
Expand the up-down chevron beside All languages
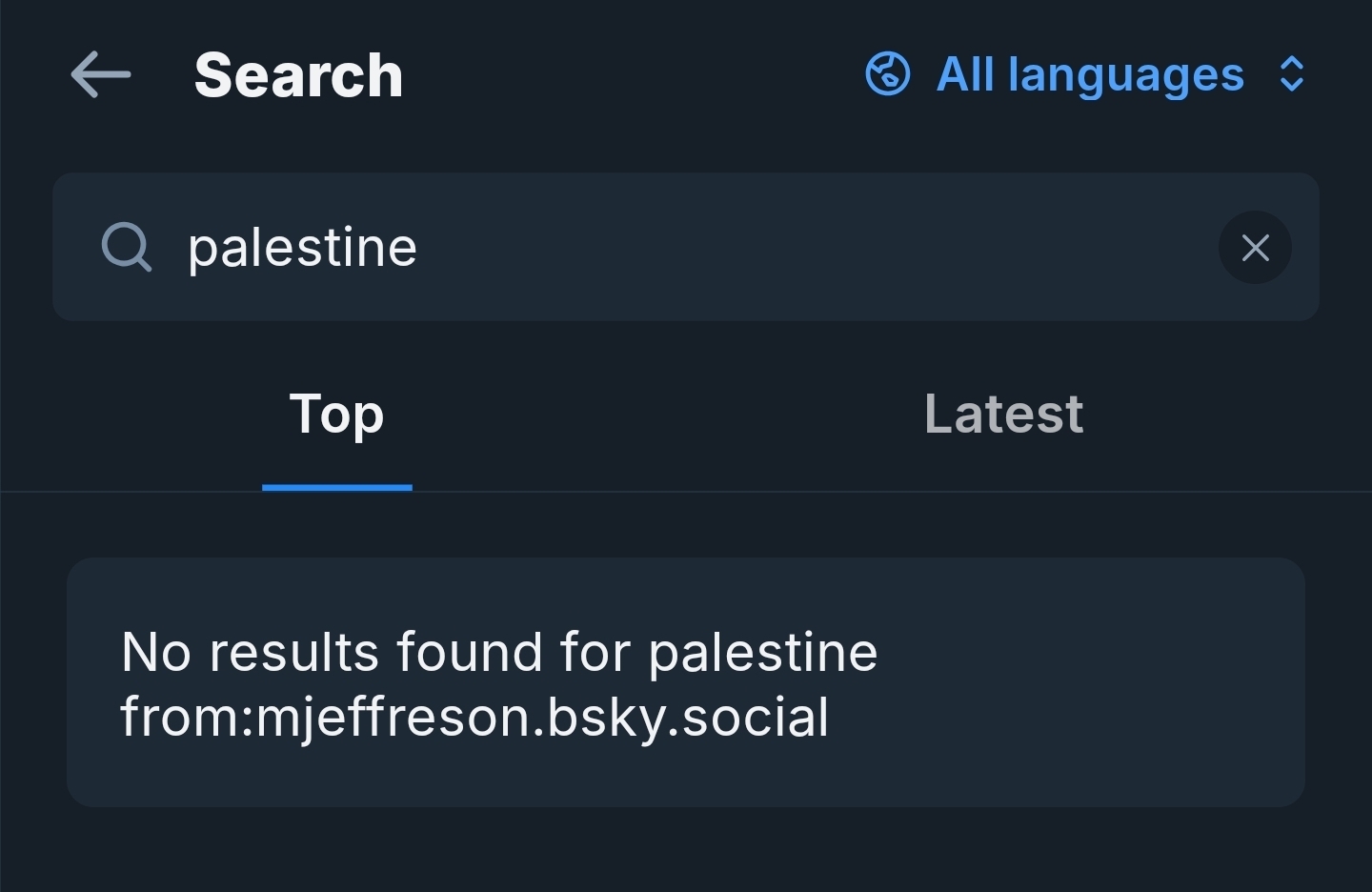[1291, 74]
